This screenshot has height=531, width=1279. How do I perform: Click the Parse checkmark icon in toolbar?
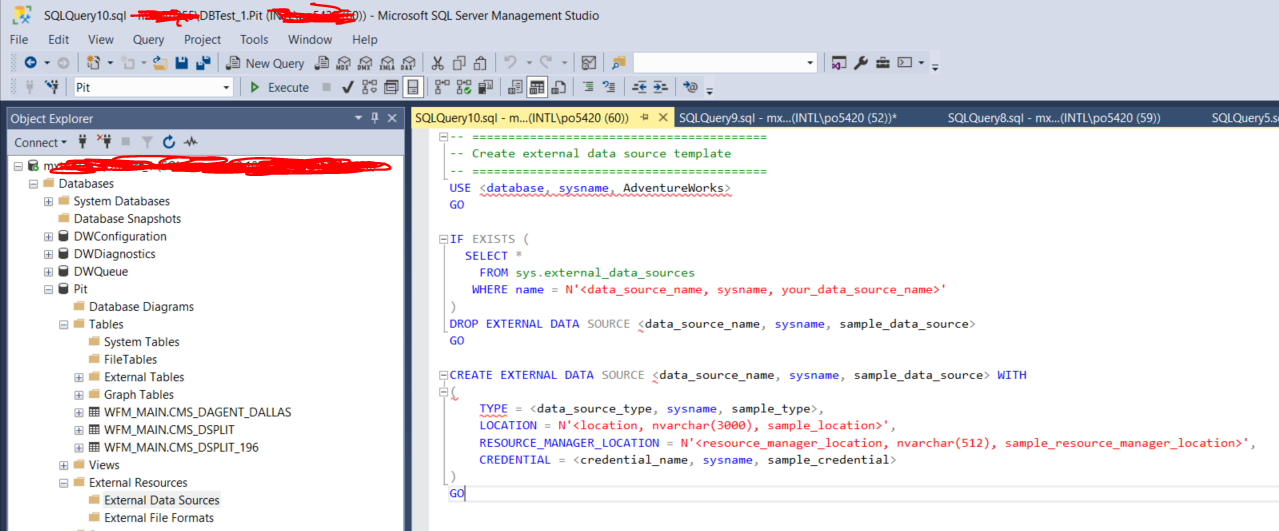(347, 87)
